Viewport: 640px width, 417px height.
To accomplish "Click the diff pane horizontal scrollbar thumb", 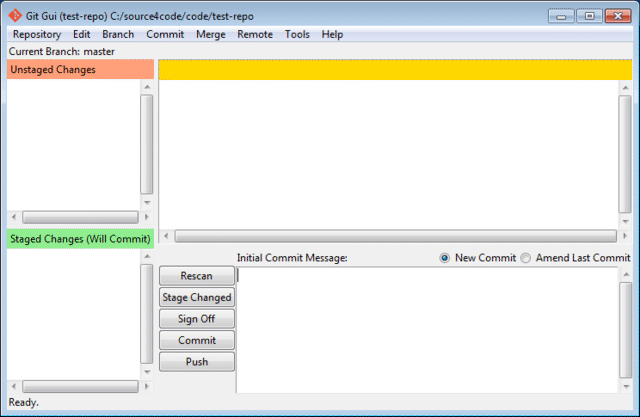I will 396,236.
